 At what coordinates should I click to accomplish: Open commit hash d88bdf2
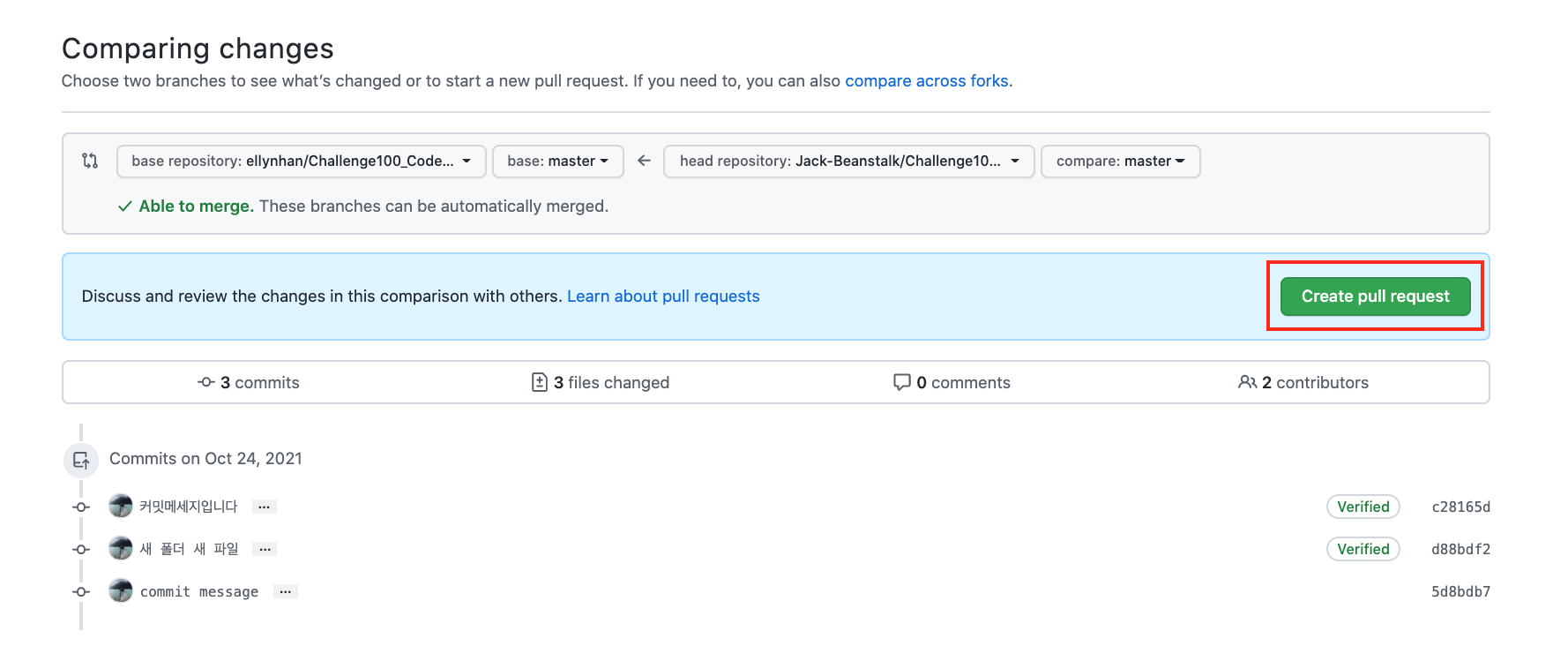coord(1460,549)
